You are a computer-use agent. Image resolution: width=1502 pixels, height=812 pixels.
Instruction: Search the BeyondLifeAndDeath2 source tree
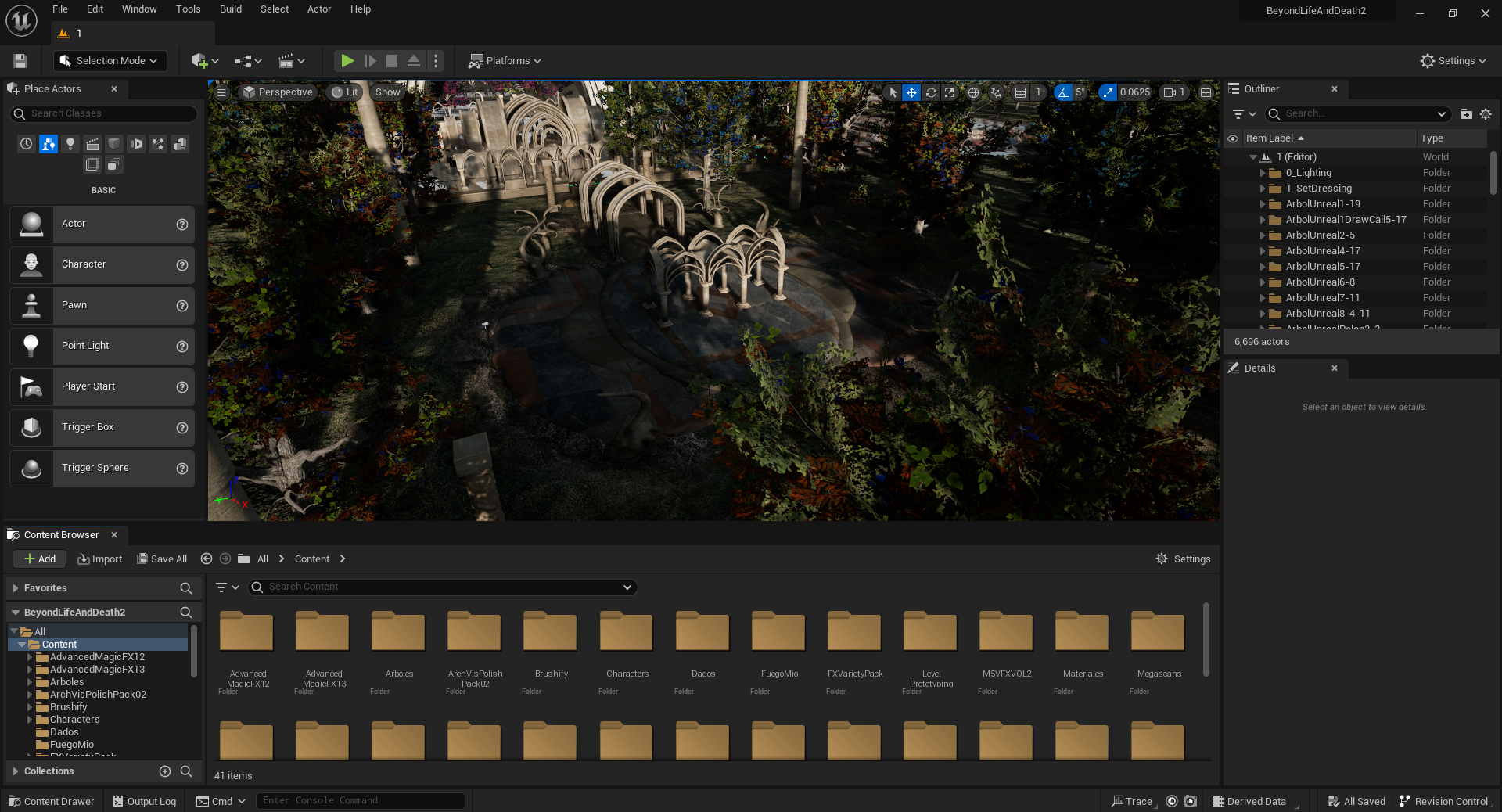pyautogui.click(x=186, y=613)
